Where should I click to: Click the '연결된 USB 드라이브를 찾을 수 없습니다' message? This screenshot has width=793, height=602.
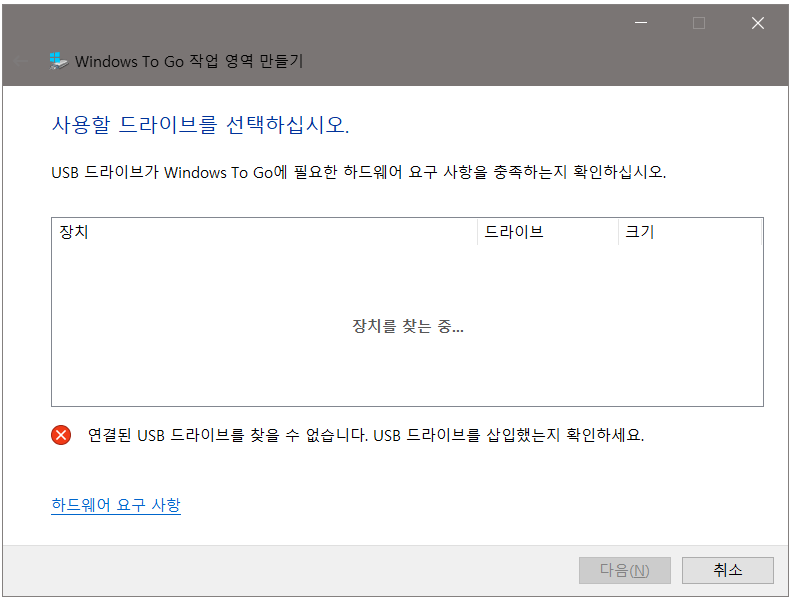point(366,435)
